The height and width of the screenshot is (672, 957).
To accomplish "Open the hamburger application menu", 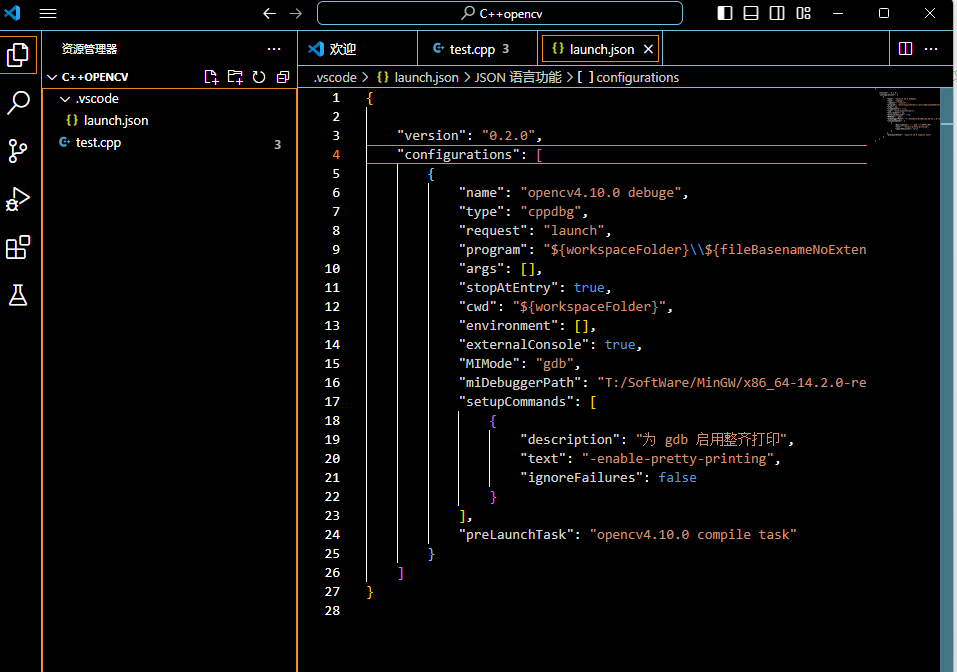I will [48, 13].
